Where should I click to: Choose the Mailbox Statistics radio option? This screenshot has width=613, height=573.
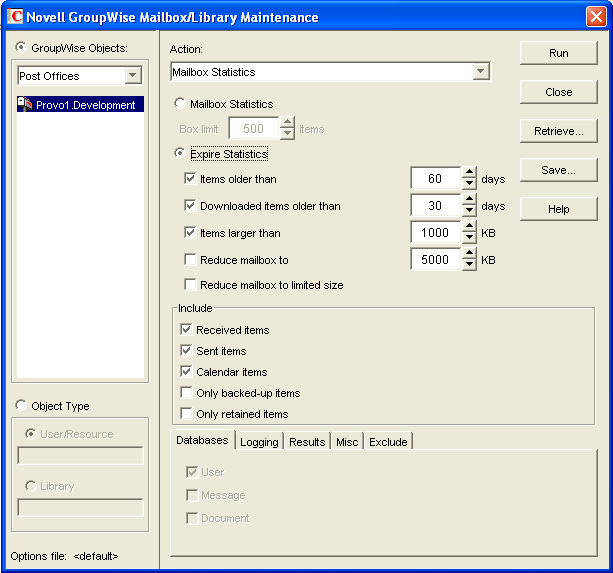pyautogui.click(x=179, y=103)
